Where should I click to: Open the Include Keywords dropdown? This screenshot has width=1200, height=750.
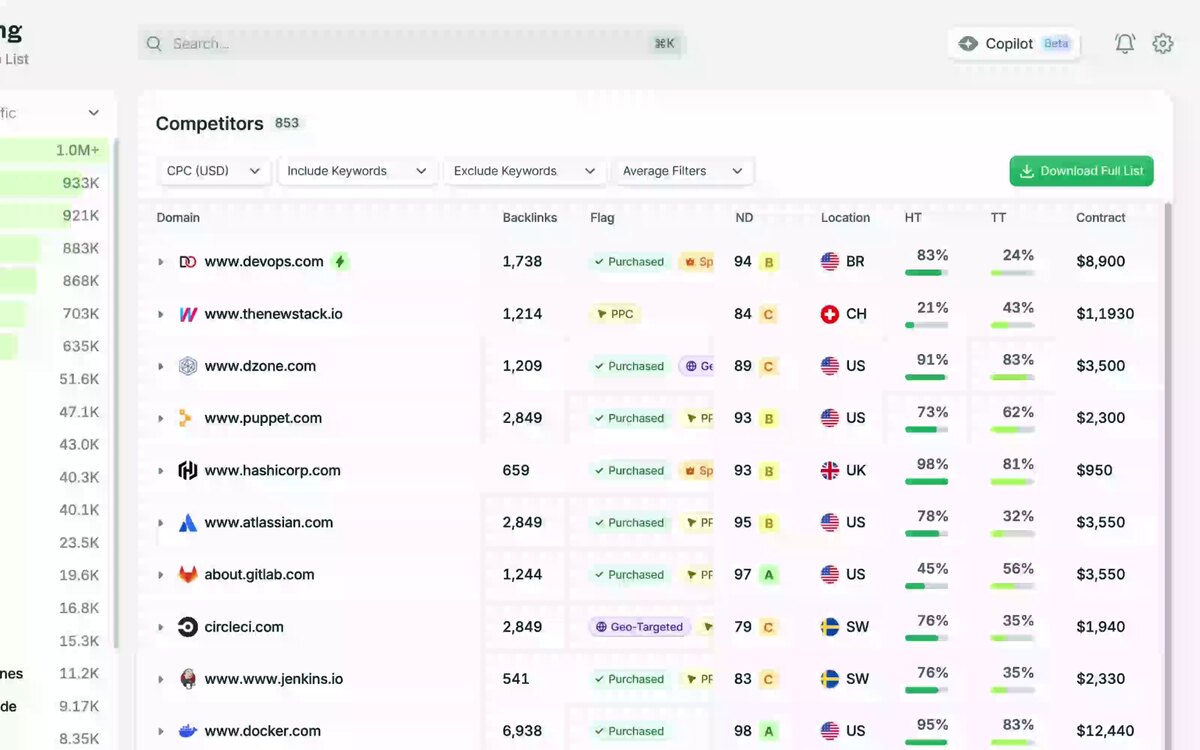click(358, 171)
